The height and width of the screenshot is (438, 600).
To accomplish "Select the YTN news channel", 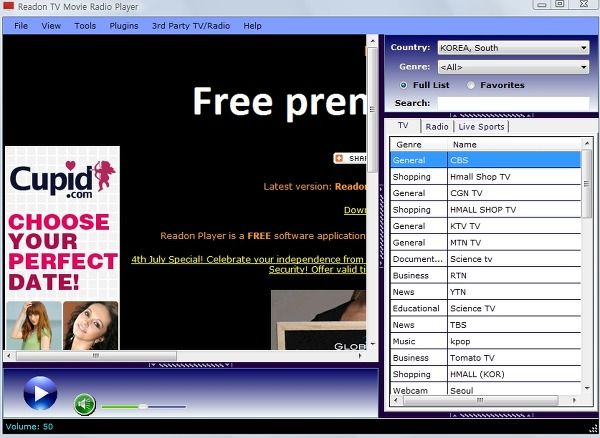I will (486, 292).
